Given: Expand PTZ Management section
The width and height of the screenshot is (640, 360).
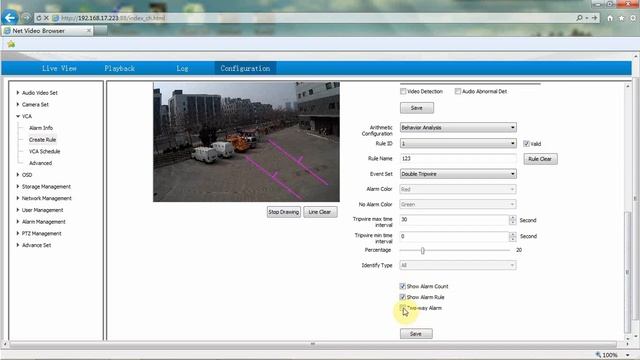Looking at the screenshot, I should tap(41, 233).
